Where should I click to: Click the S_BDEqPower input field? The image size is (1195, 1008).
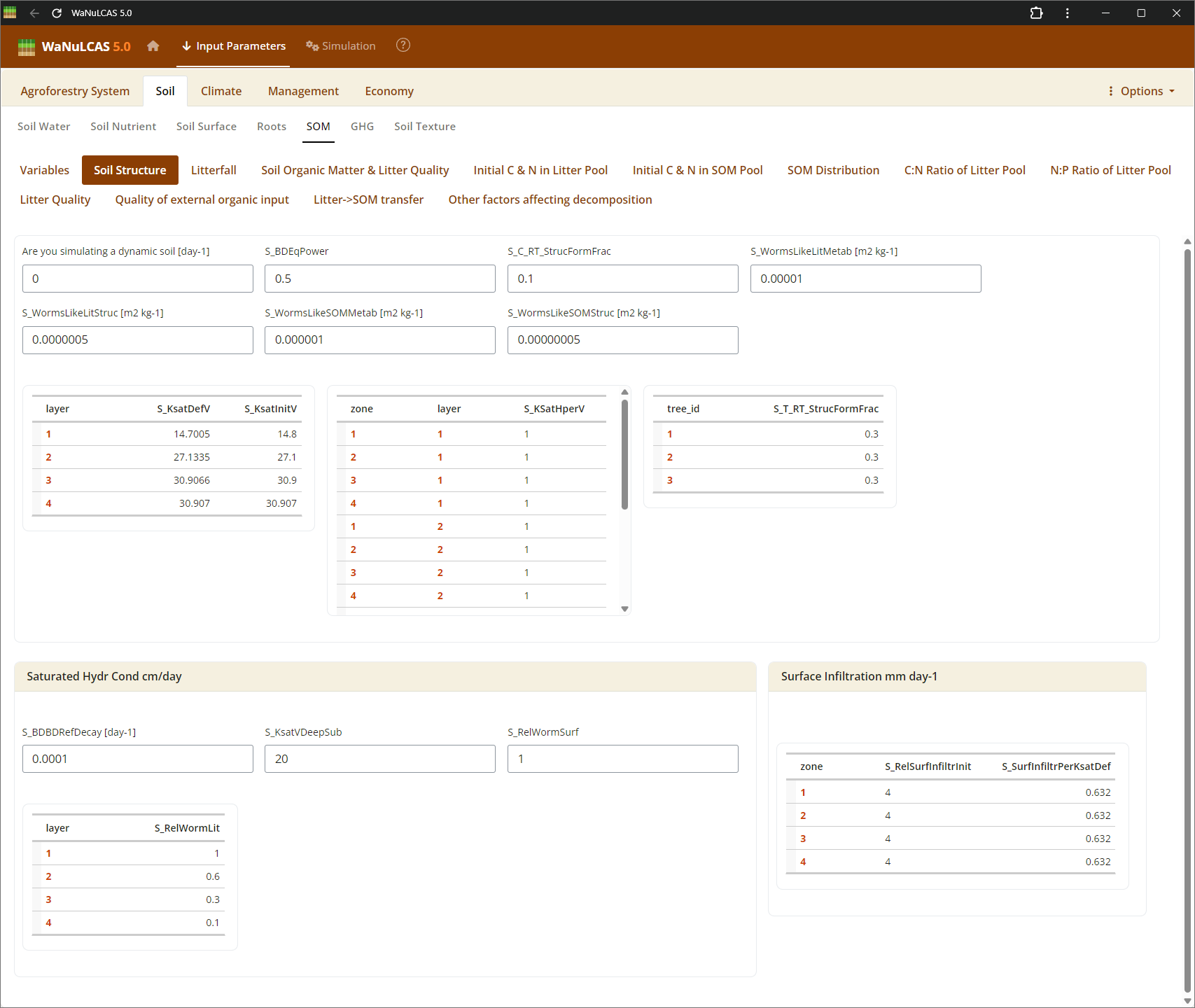[379, 279]
